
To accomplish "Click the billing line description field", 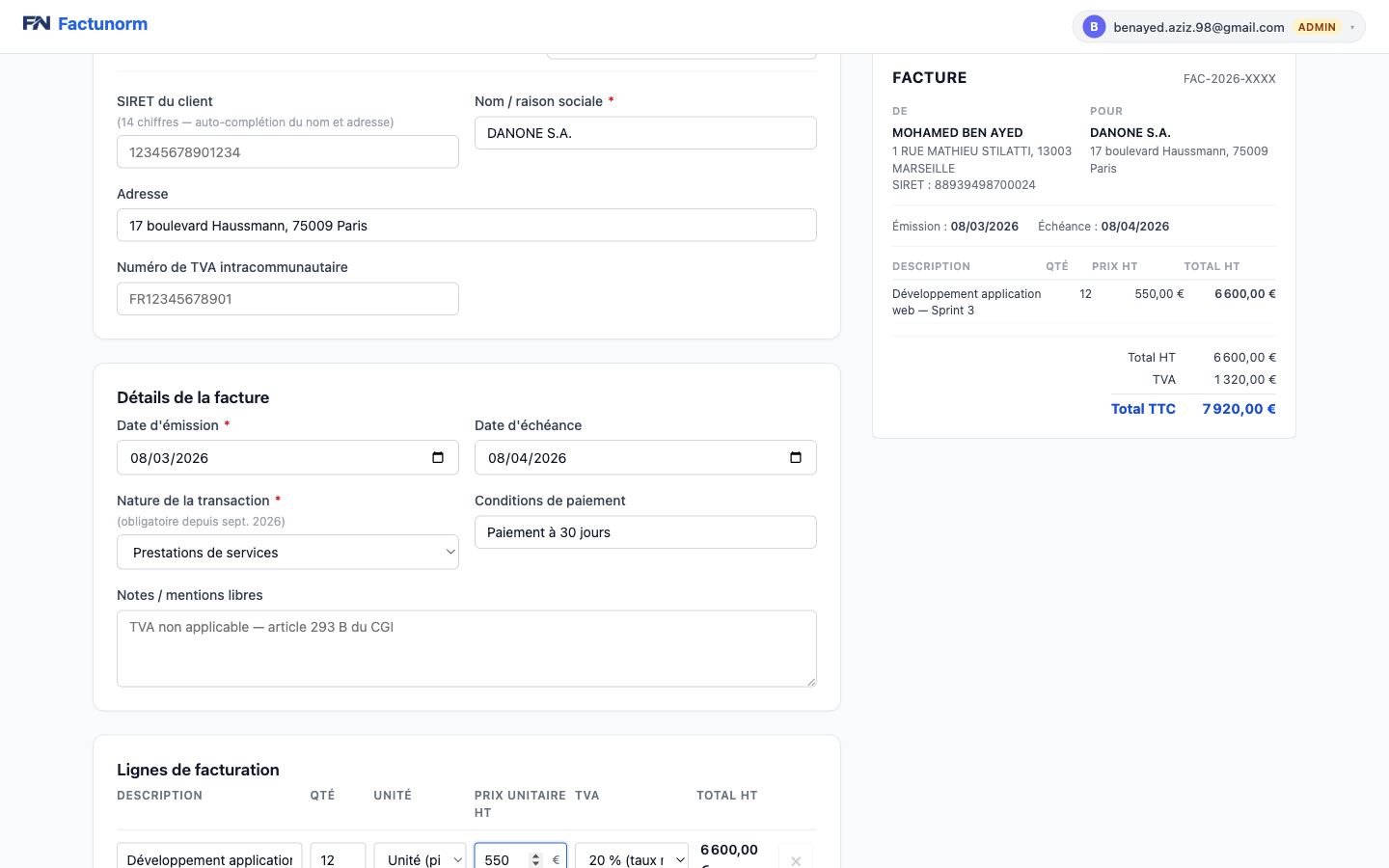I will point(209,858).
